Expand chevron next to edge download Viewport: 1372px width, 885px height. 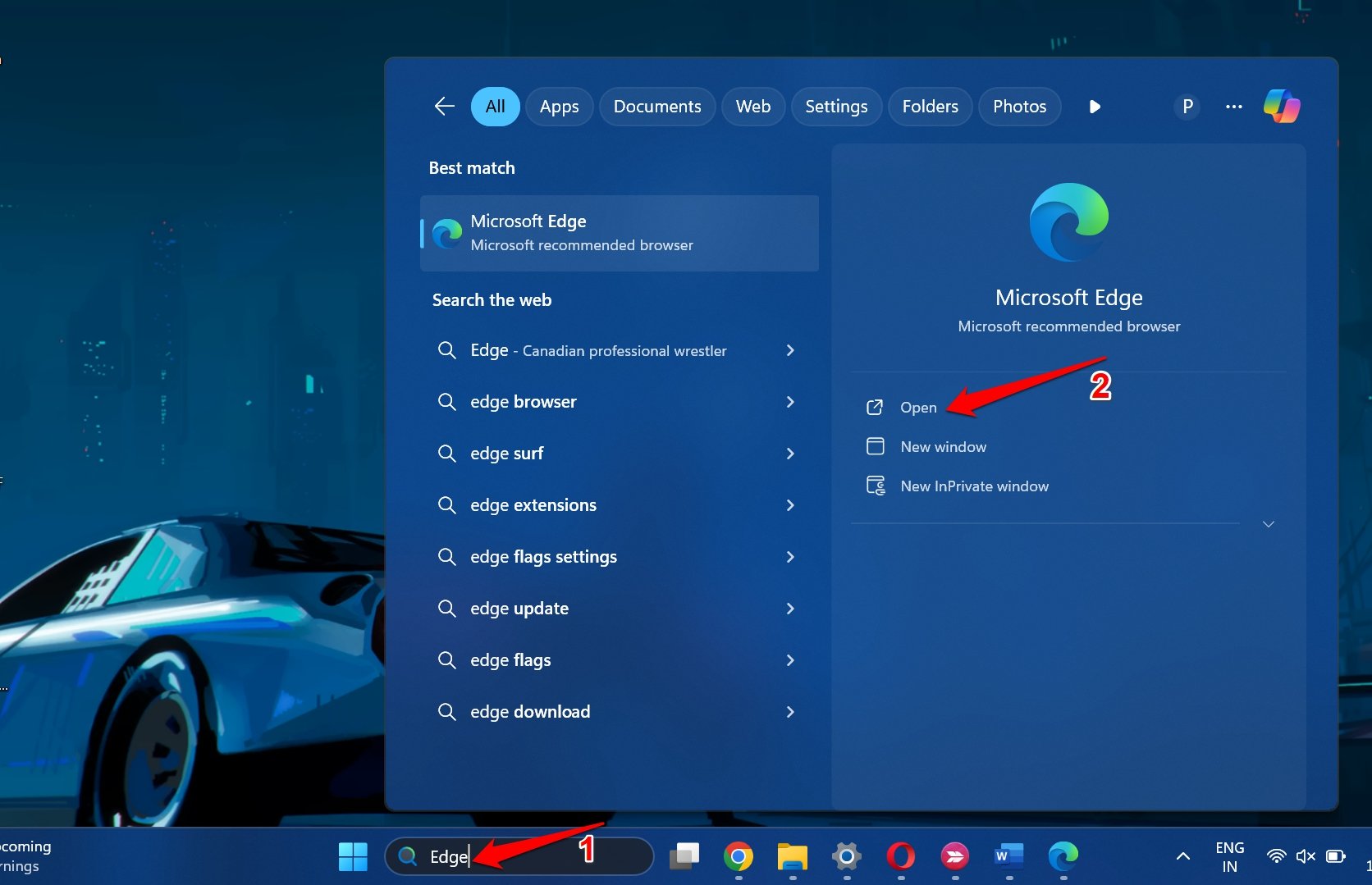point(790,712)
